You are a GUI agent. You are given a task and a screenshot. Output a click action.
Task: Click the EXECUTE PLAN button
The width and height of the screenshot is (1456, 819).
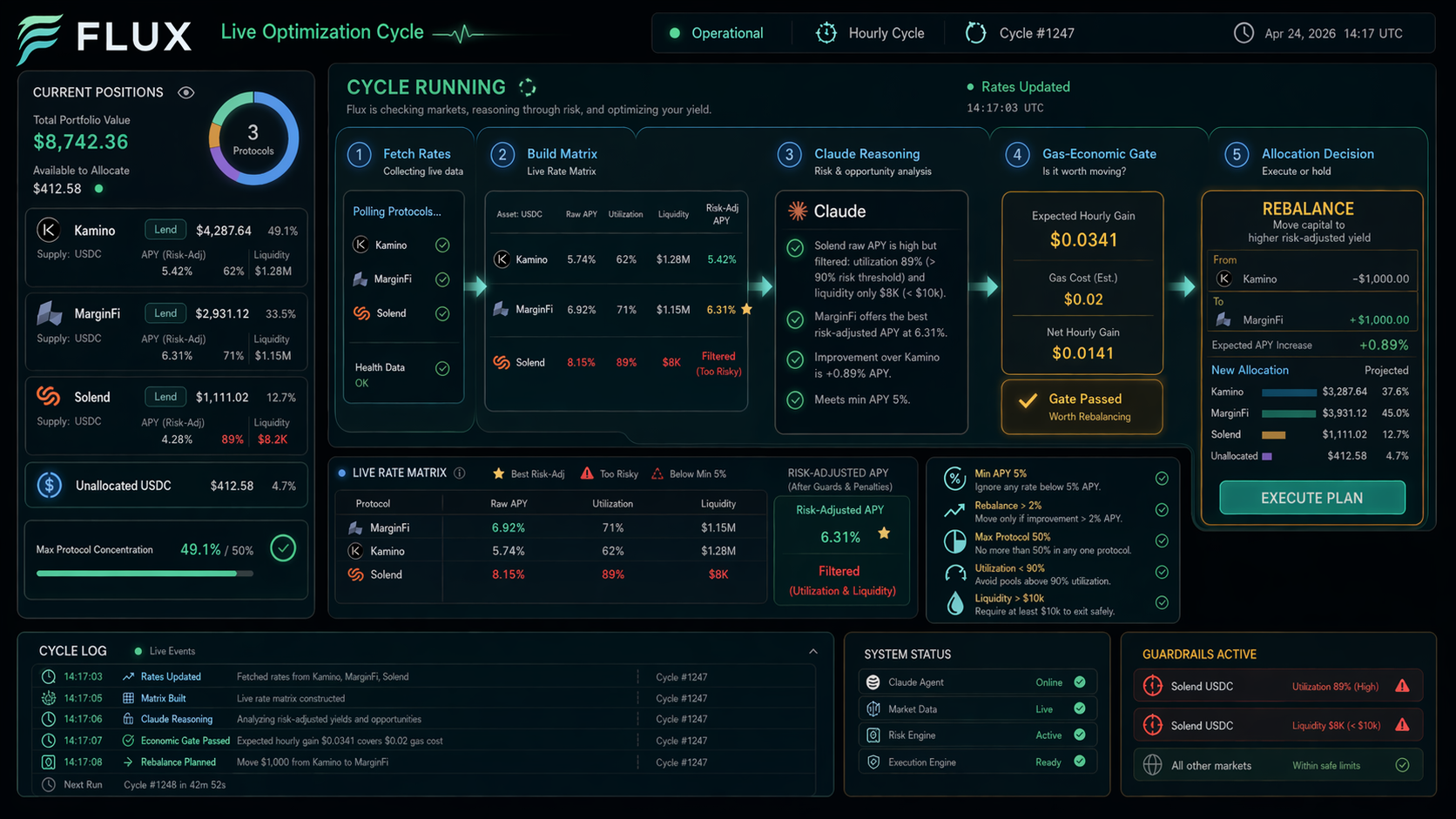click(x=1312, y=498)
